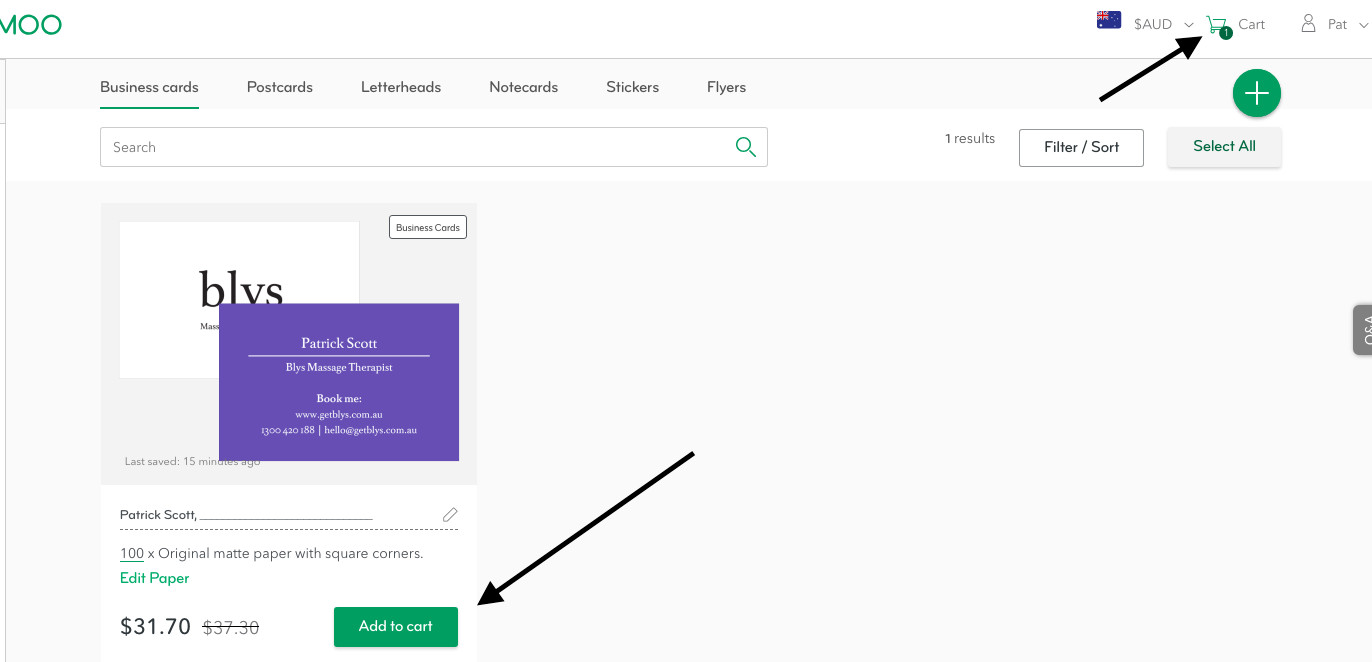1372x662 pixels.
Task: Focus the Search input field
Action: pos(418,147)
